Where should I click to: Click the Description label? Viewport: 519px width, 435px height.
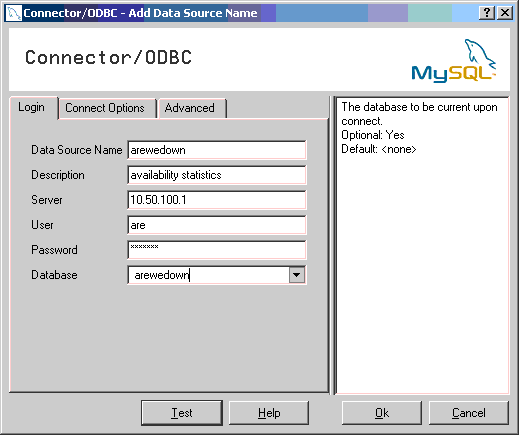coord(58,175)
